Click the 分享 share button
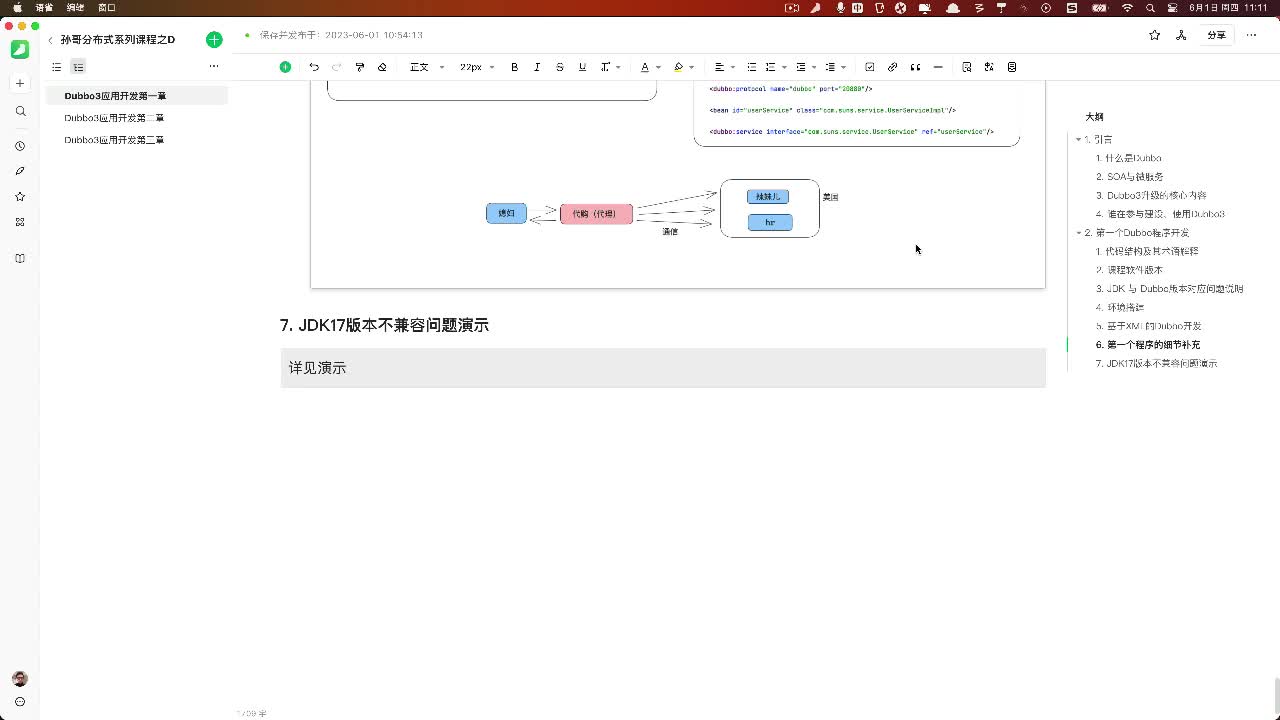The height and width of the screenshot is (720, 1280). pos(1216,35)
